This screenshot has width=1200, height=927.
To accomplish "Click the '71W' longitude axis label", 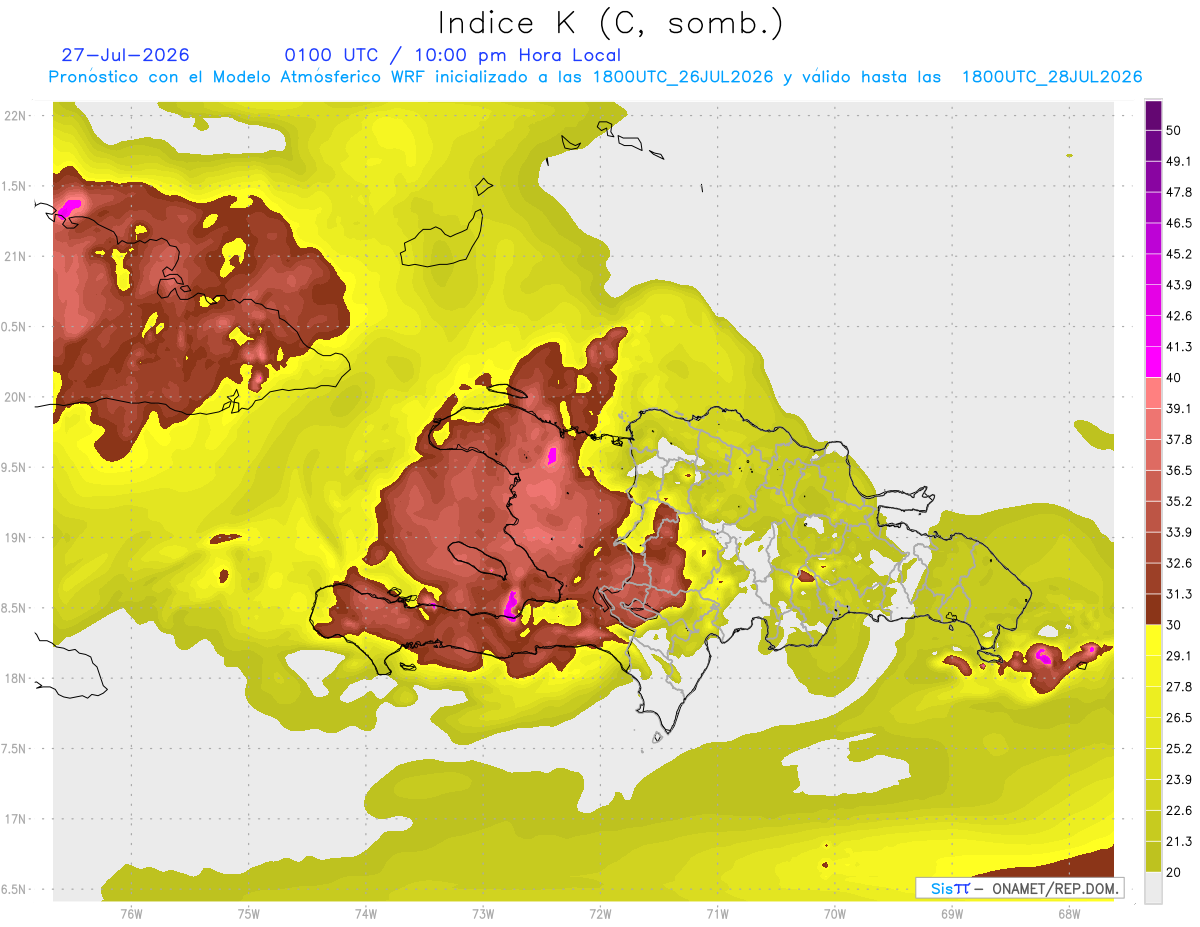I will coord(717,914).
